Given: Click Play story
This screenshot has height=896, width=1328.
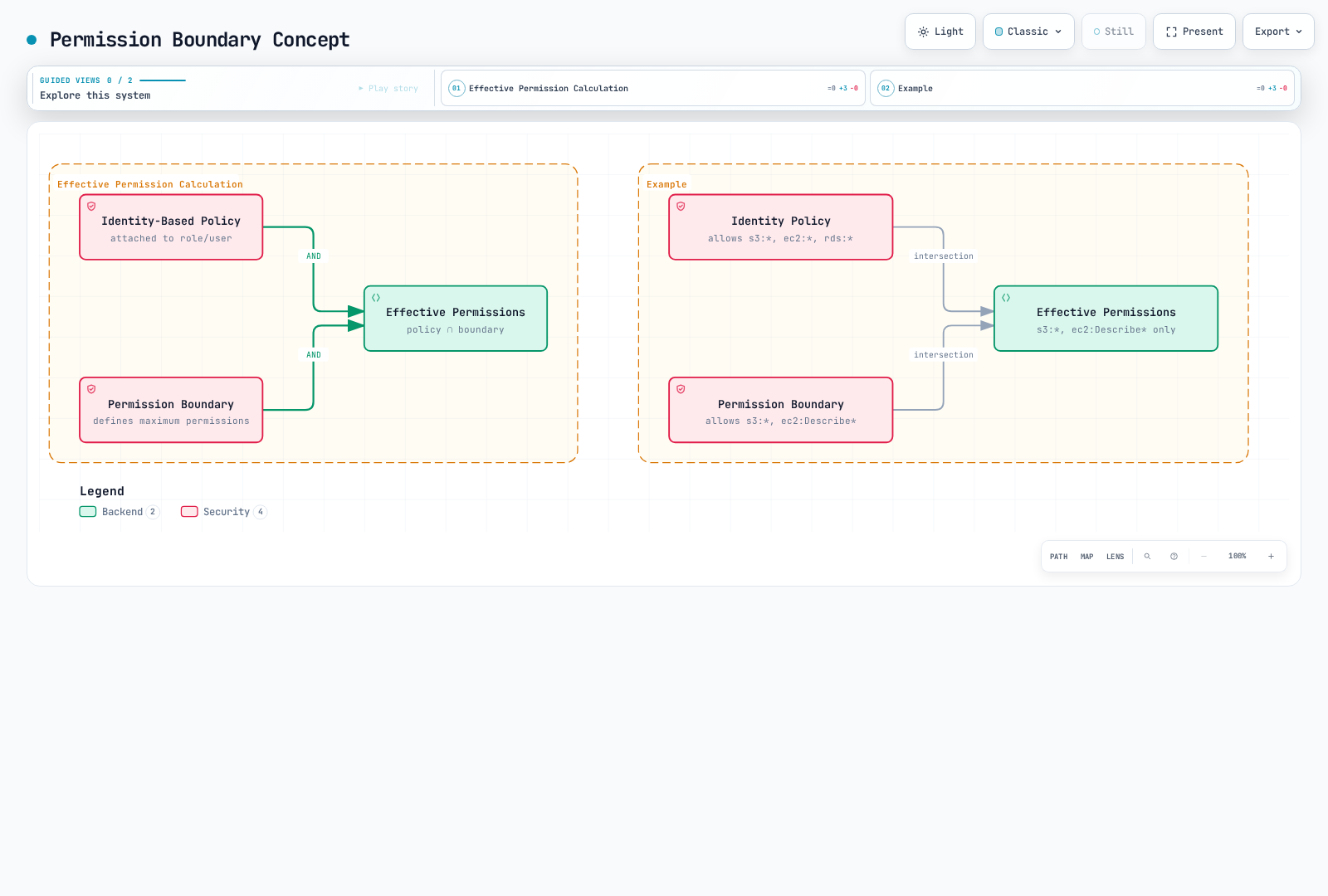Looking at the screenshot, I should tap(388, 88).
